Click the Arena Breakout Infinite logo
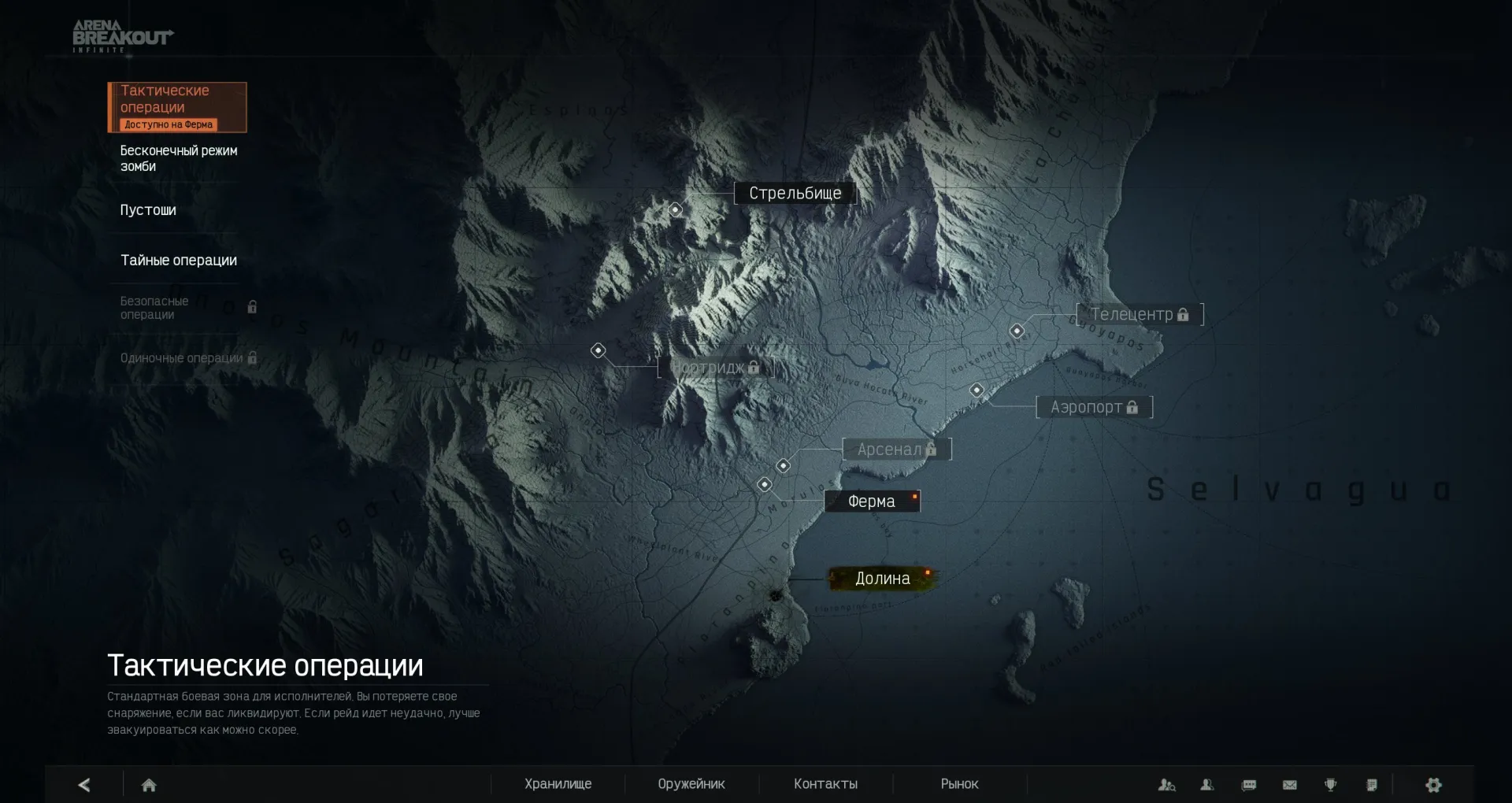The image size is (1512, 803). pyautogui.click(x=122, y=36)
